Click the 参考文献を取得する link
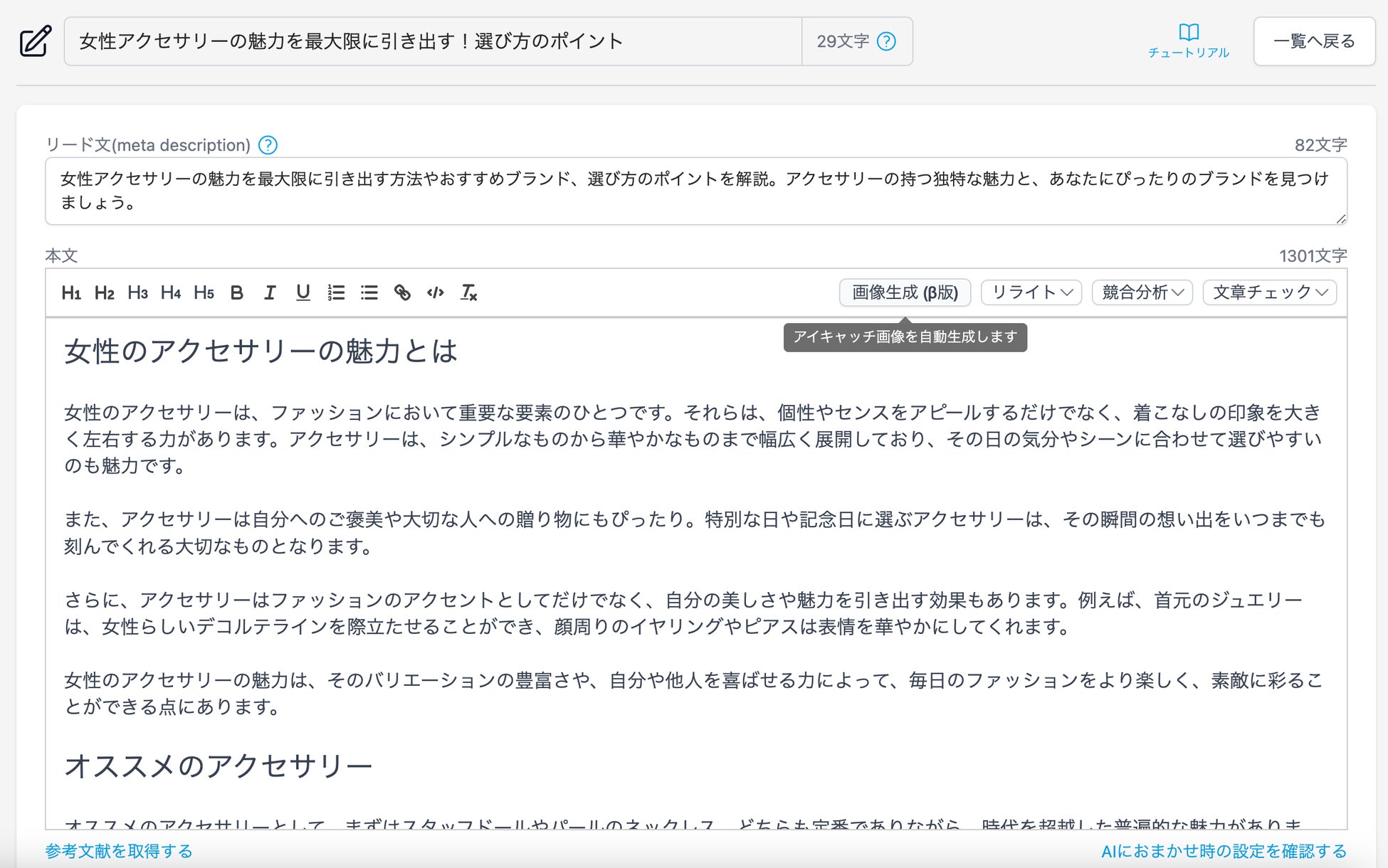This screenshot has height=868, width=1388. coord(119,851)
